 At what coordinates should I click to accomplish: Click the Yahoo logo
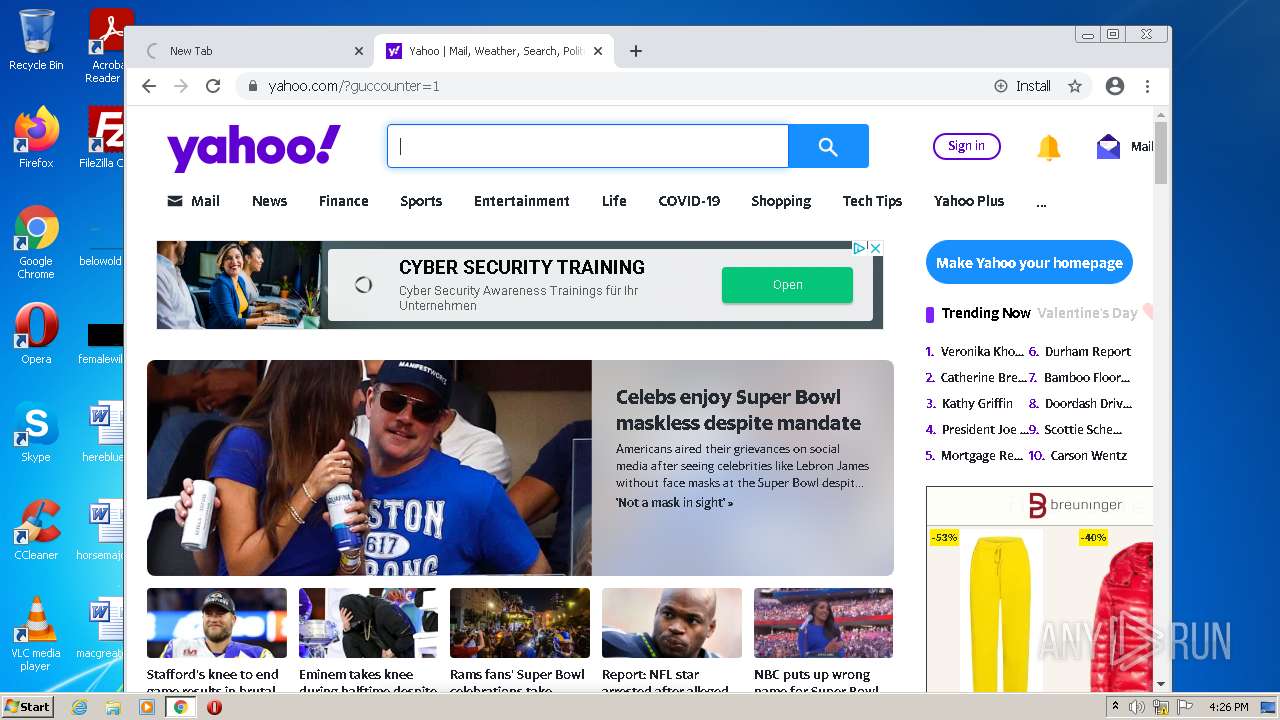coord(254,148)
